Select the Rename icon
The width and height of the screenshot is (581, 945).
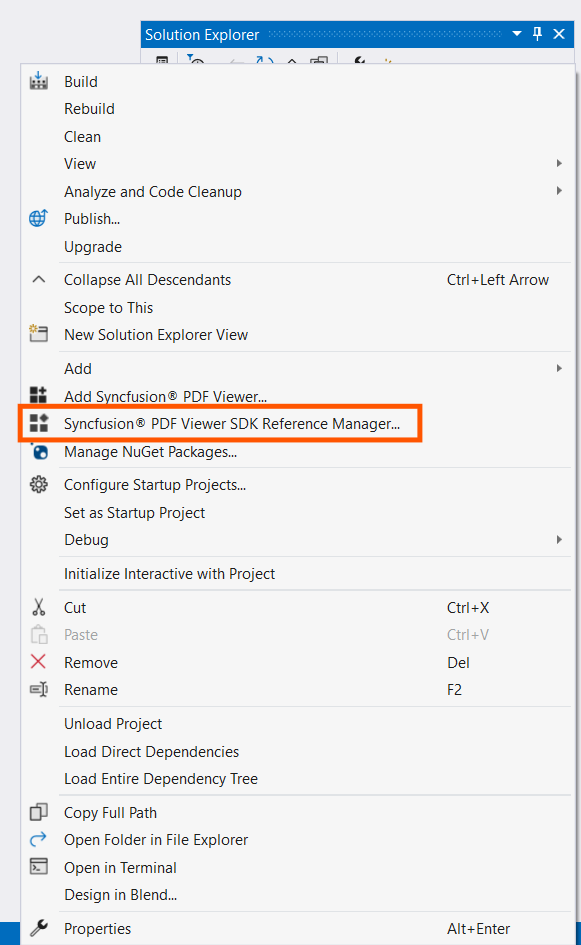pyautogui.click(x=38, y=689)
